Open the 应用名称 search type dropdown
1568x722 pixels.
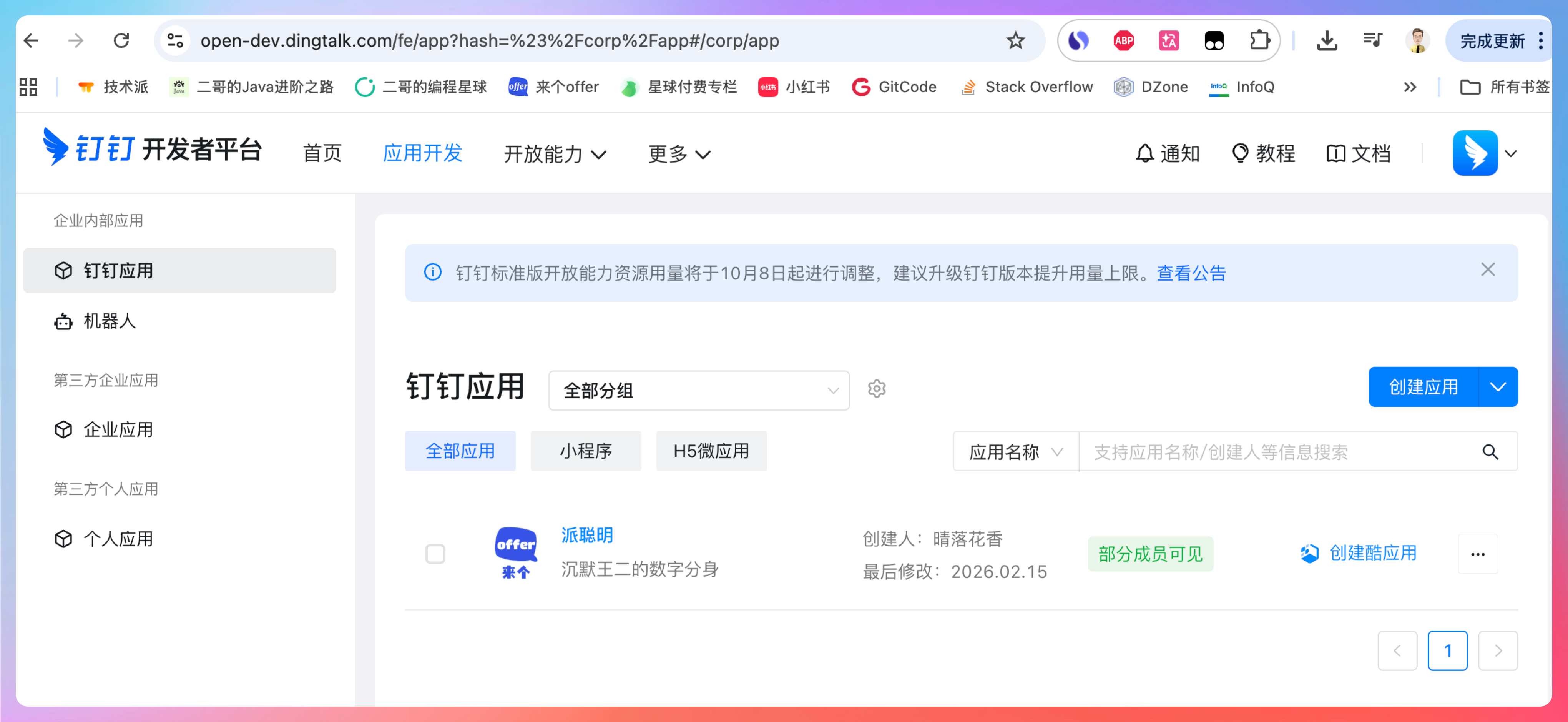(1015, 452)
